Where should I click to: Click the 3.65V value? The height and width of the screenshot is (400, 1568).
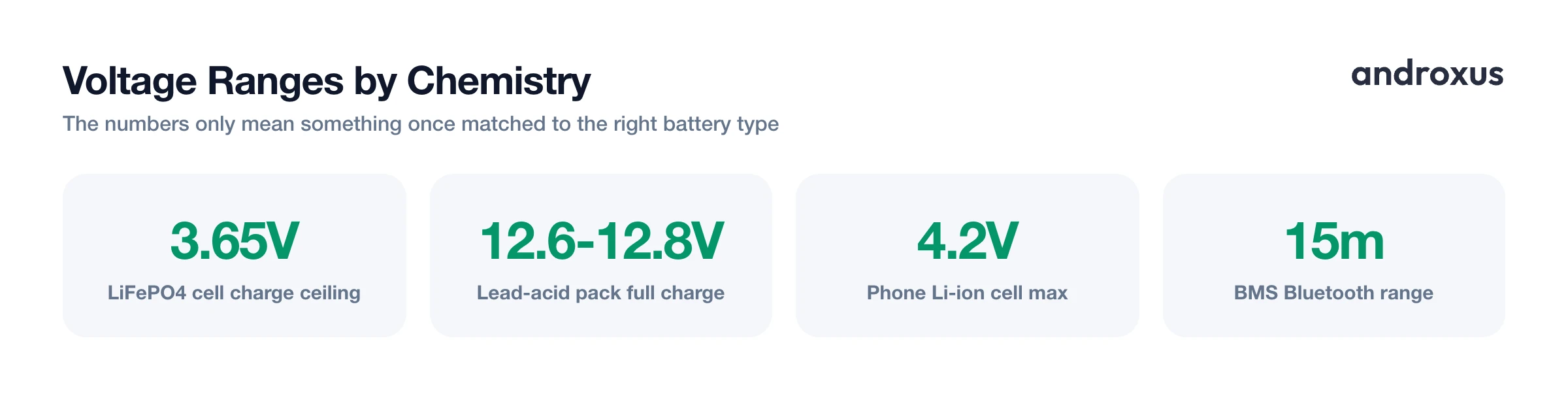(234, 241)
